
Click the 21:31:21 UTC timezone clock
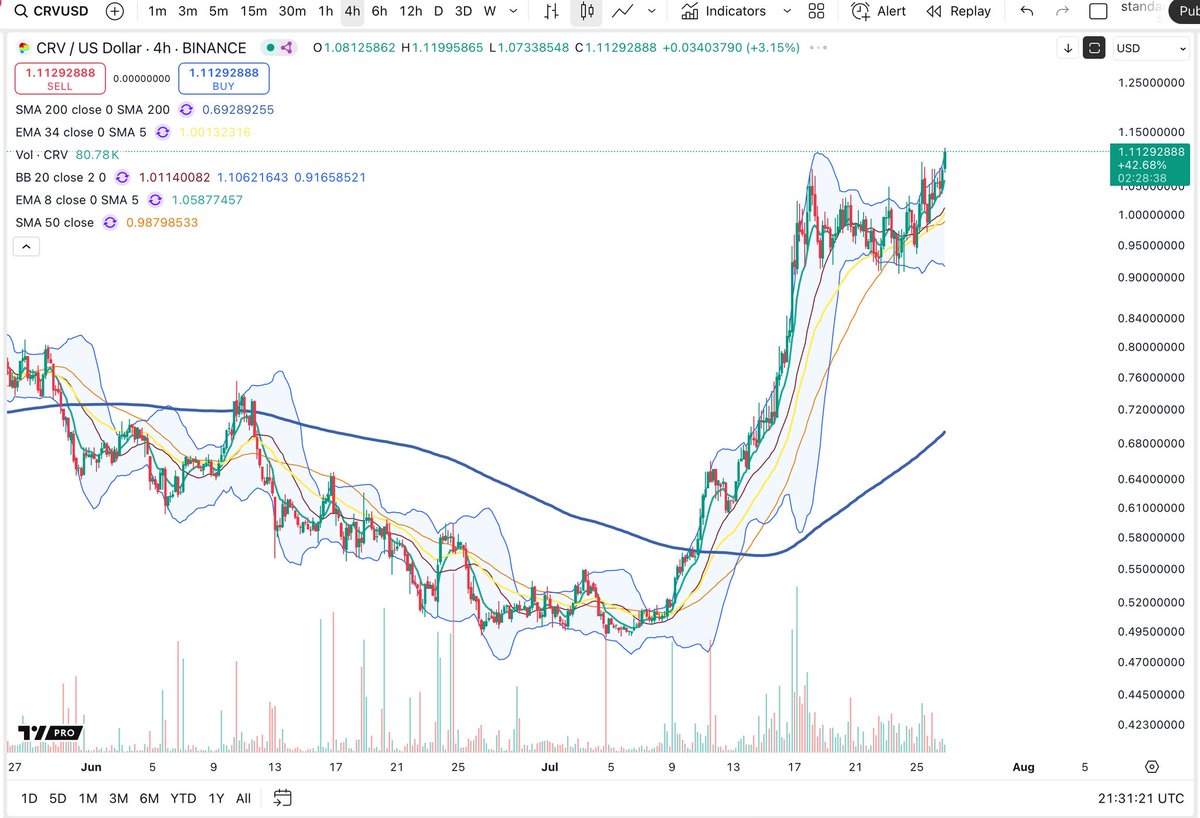point(1139,797)
